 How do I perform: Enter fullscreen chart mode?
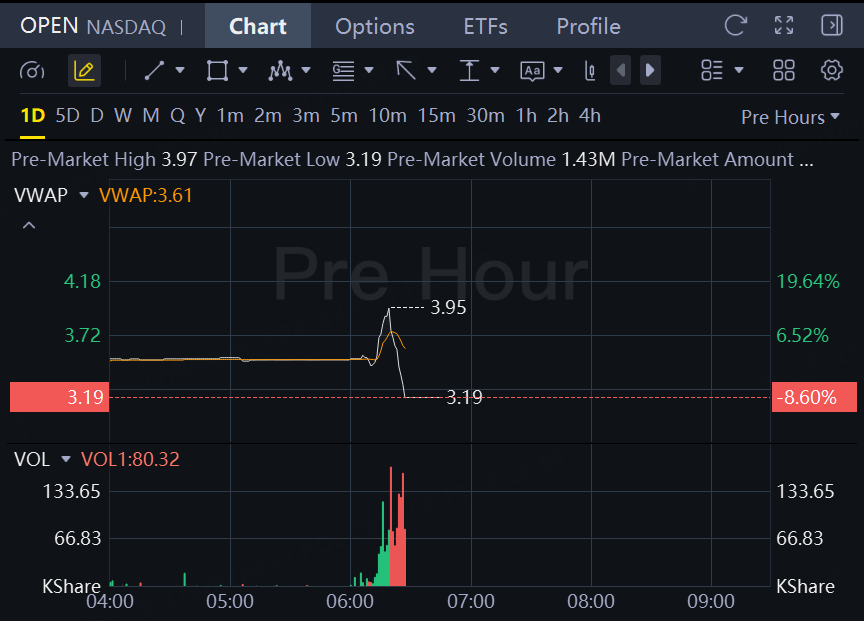coord(784,25)
